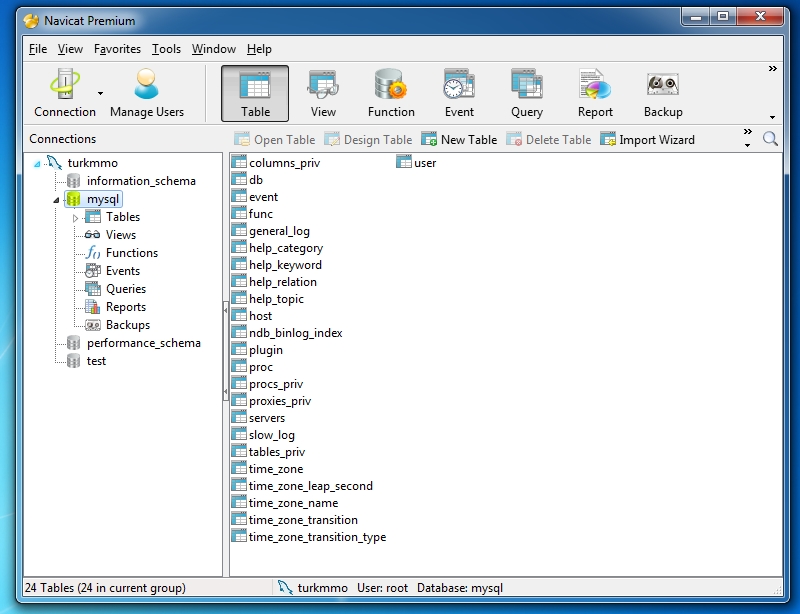
Task: Select the time_zone_leap_second table
Action: [x=302, y=486]
